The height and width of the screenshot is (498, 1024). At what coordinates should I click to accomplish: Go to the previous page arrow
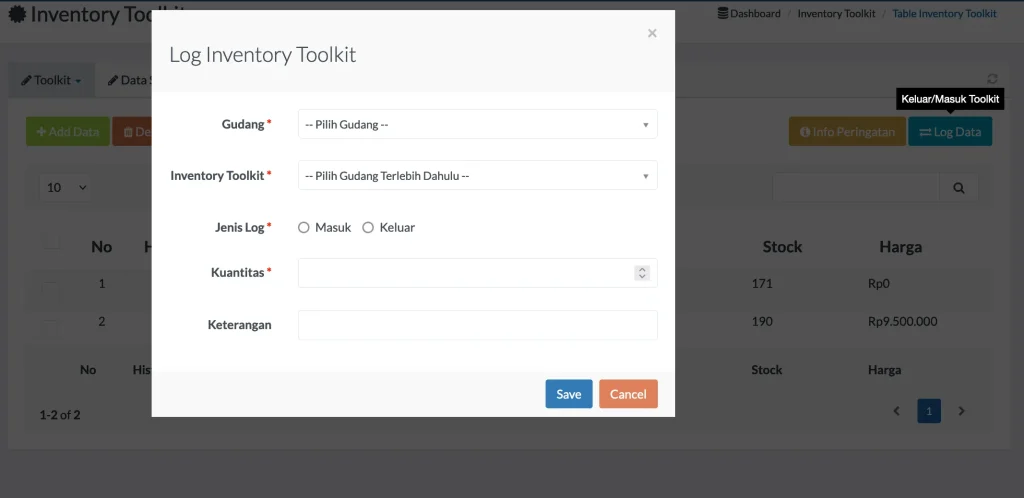897,411
